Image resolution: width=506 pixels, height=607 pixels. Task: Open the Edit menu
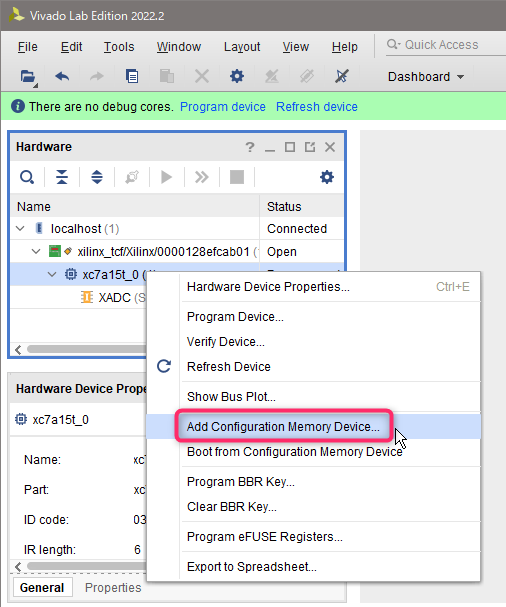coord(72,47)
